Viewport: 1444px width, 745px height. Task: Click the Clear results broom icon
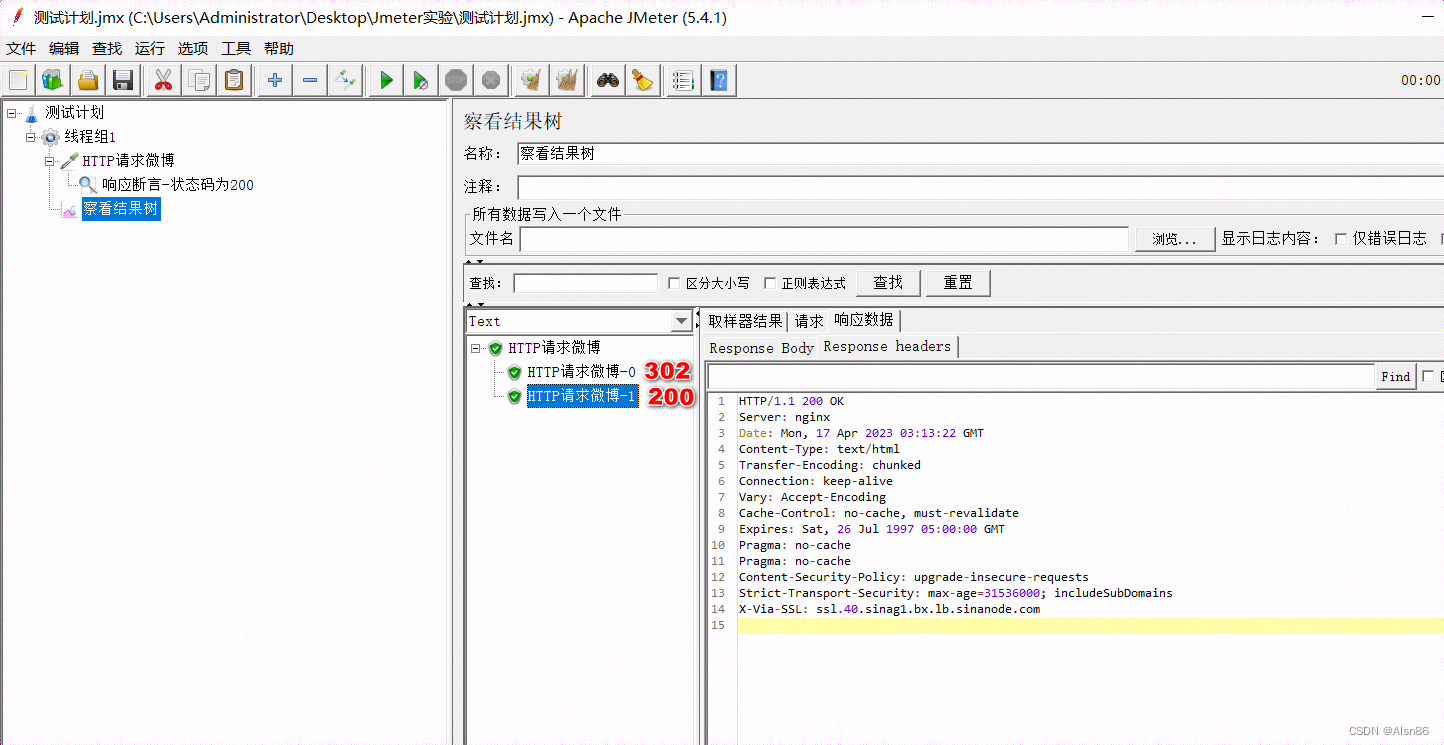[x=531, y=81]
